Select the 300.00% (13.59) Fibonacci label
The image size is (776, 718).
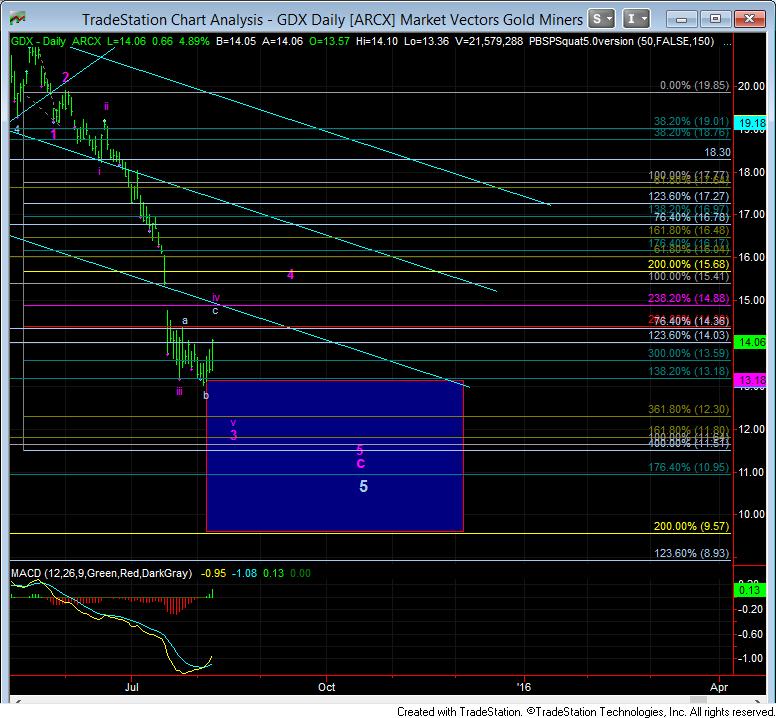[x=688, y=353]
